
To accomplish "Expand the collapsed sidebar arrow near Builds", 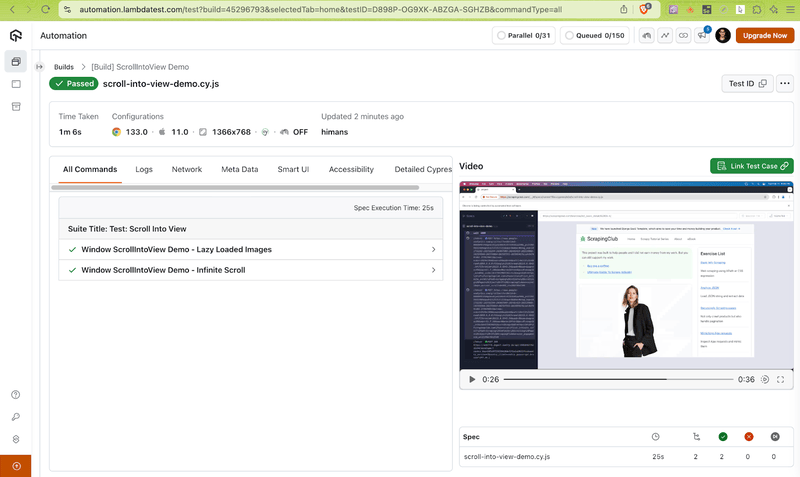I will [39, 67].
